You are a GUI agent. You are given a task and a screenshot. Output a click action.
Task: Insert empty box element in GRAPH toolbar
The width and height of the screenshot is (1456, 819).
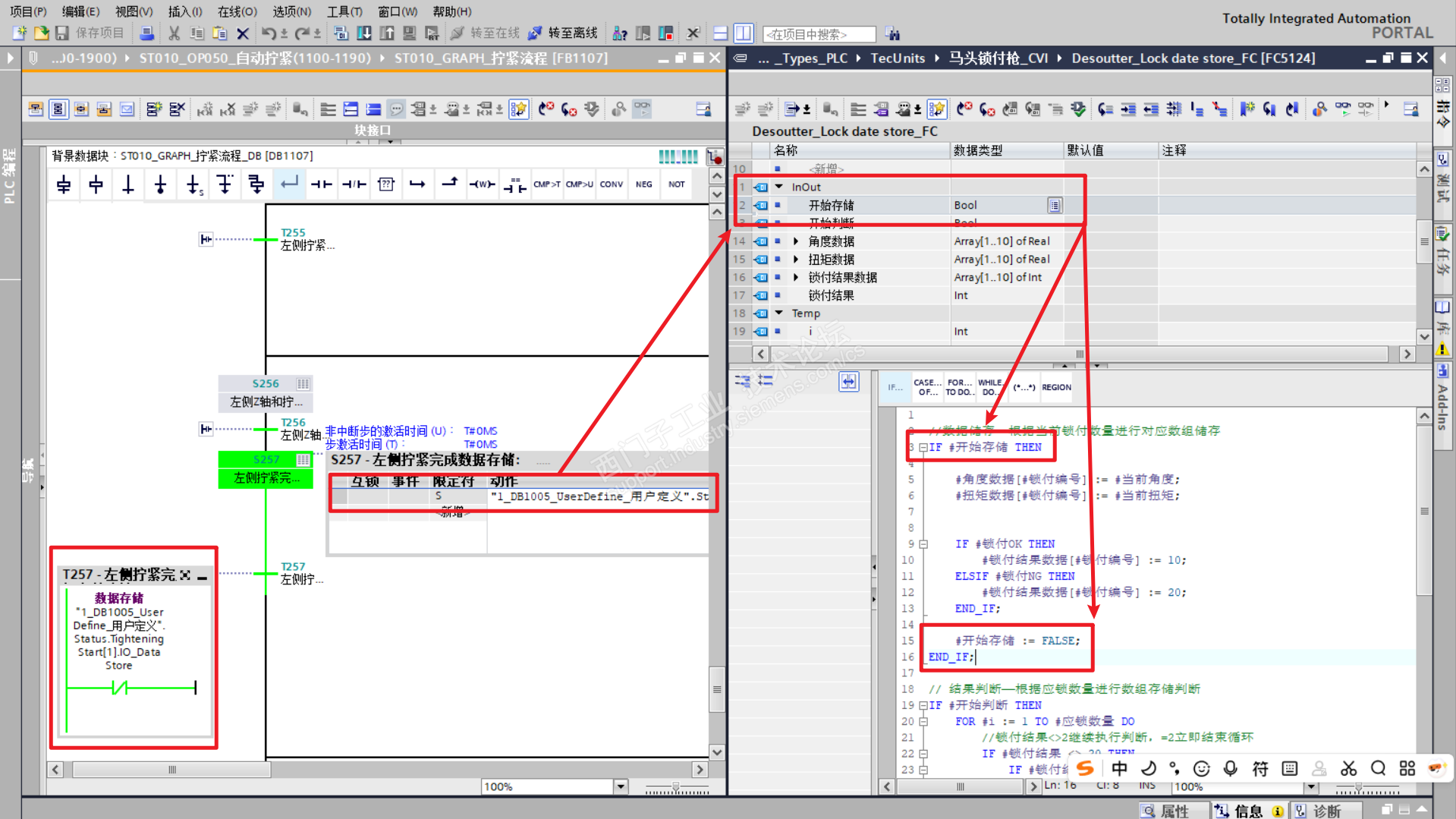[x=386, y=184]
